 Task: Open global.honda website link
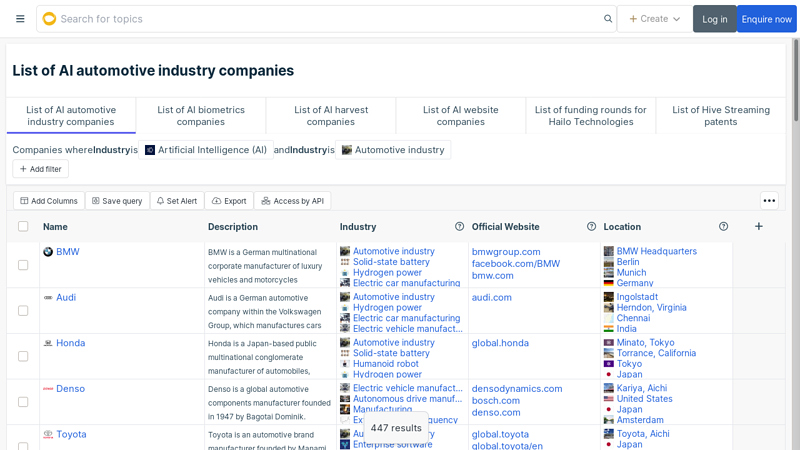pos(500,343)
